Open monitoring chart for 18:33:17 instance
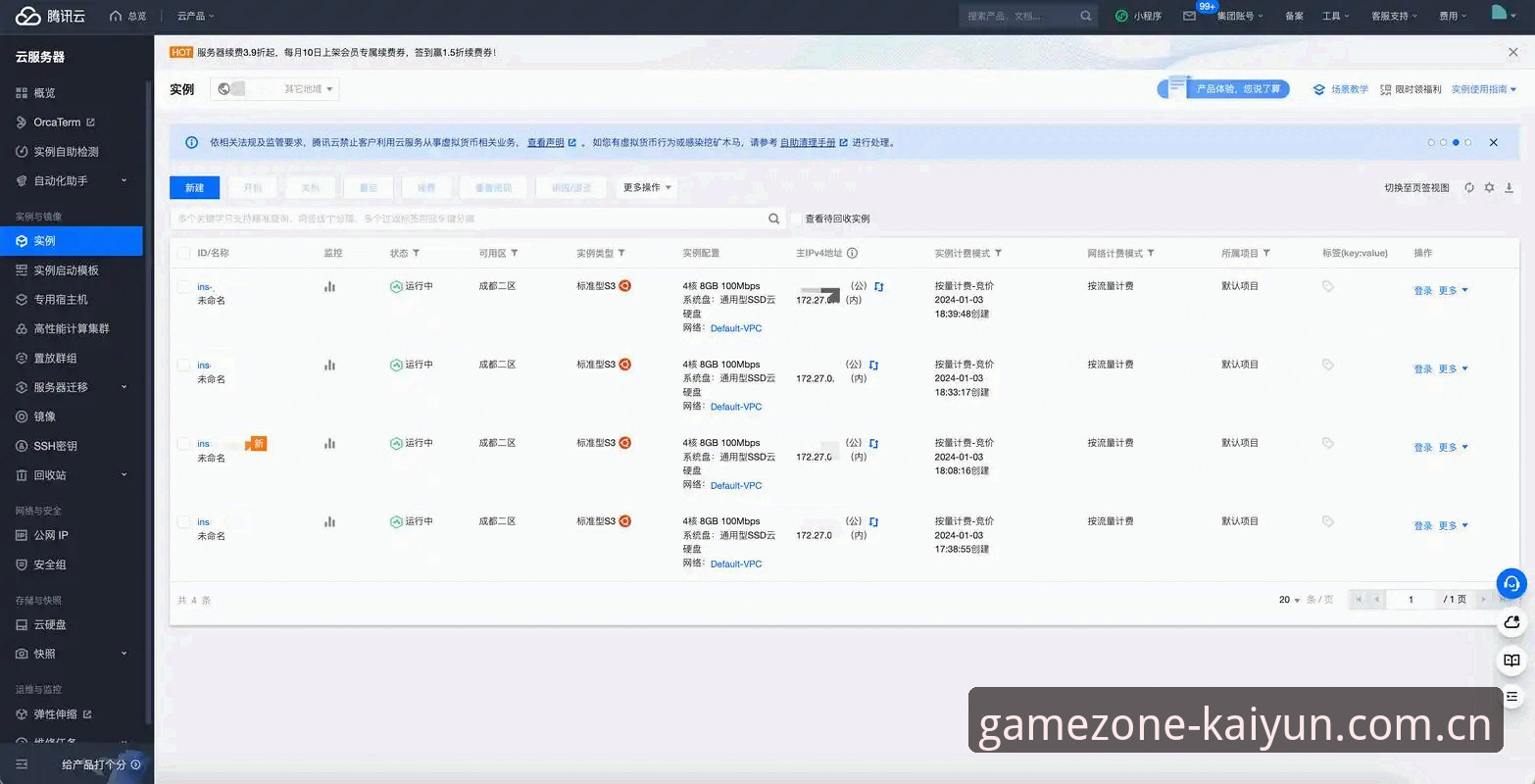1535x784 pixels. click(x=330, y=365)
